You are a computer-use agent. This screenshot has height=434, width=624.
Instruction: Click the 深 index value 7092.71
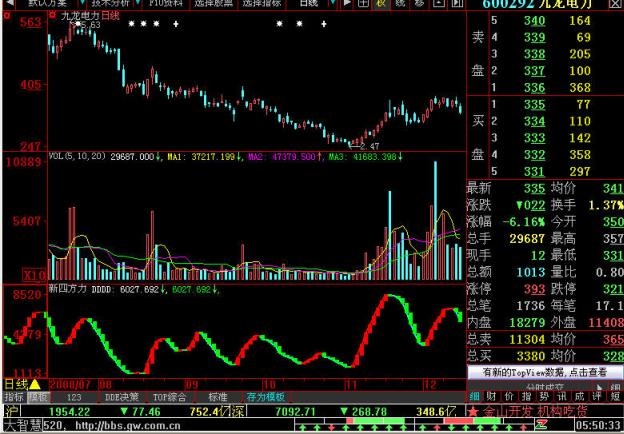295,412
